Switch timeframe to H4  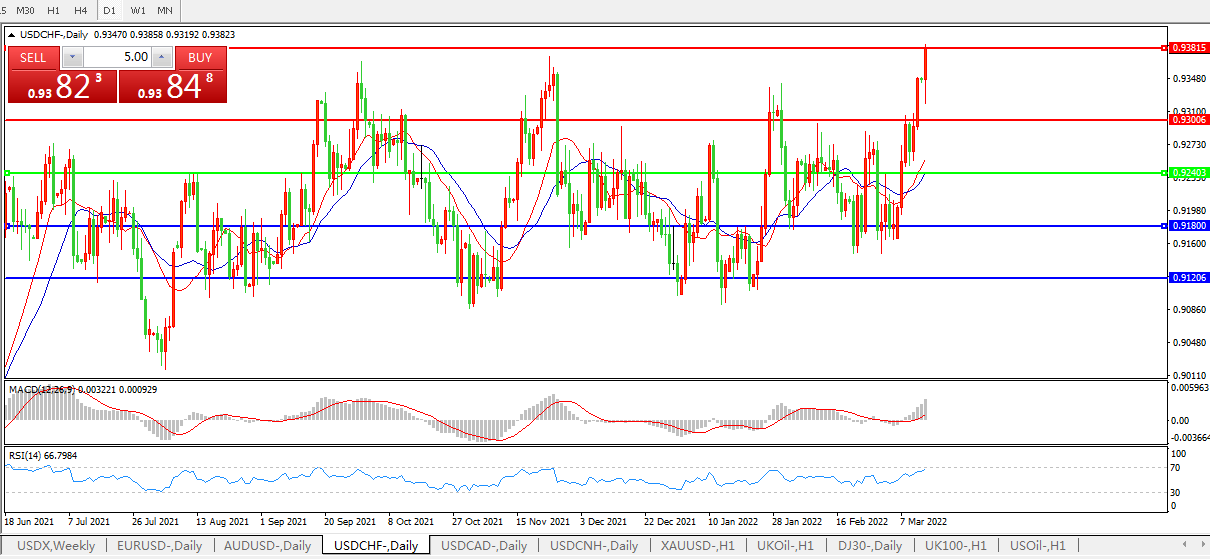click(81, 10)
